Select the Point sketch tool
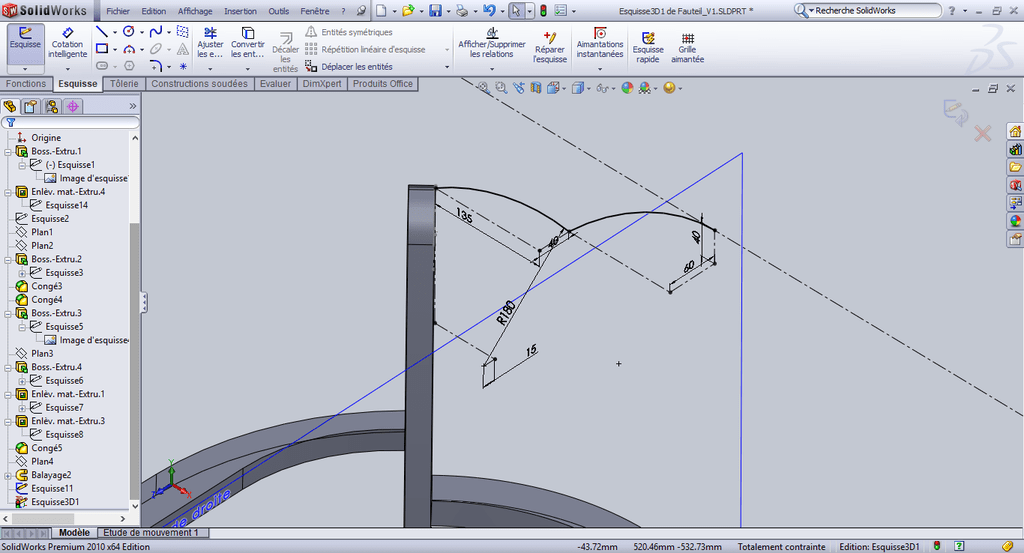The height and width of the screenshot is (553, 1024). (x=183, y=66)
